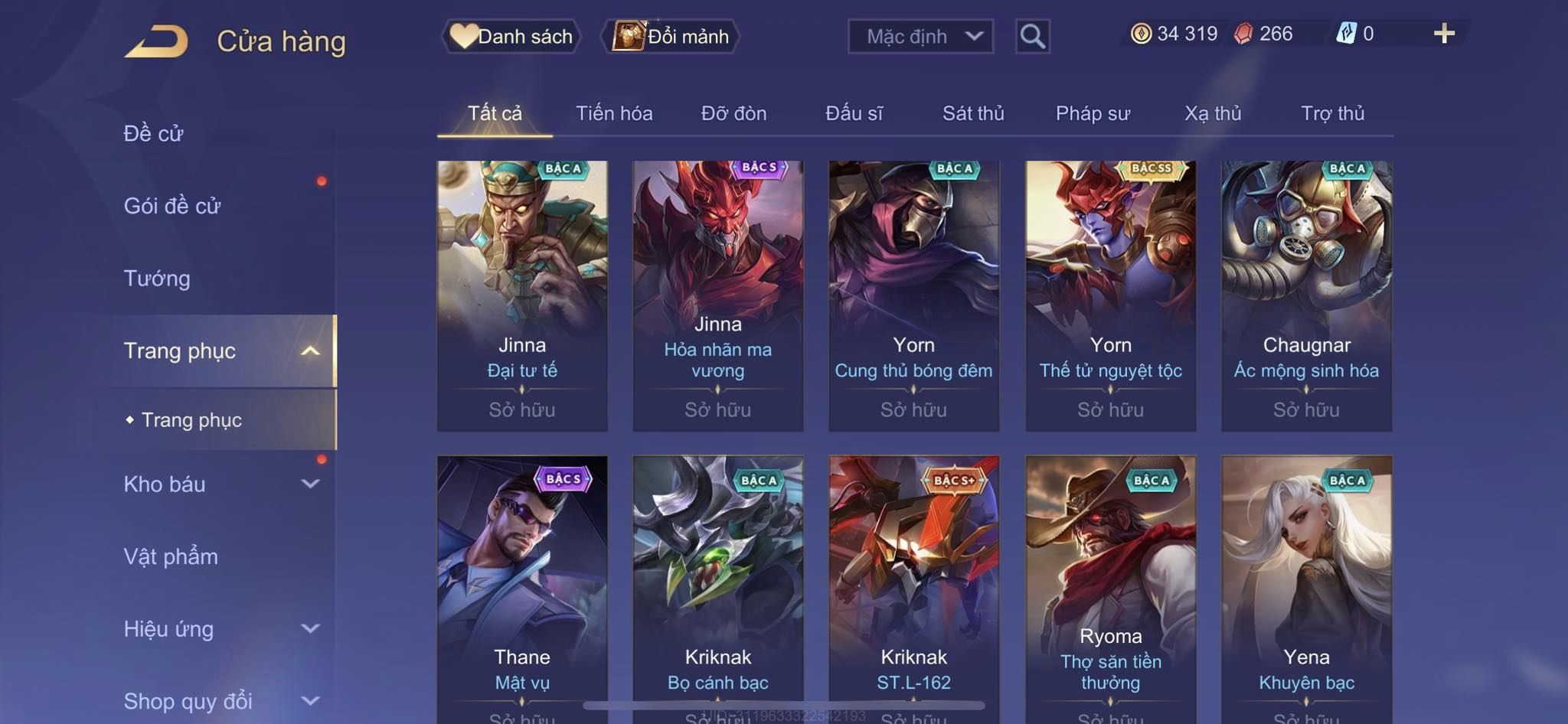Open the Kriknak ST.L-162 skin card
The image size is (1568, 724).
point(914,589)
